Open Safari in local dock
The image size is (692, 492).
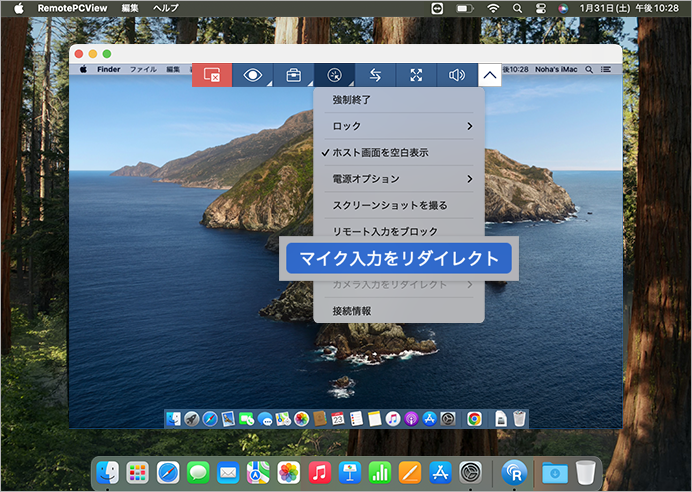point(168,473)
